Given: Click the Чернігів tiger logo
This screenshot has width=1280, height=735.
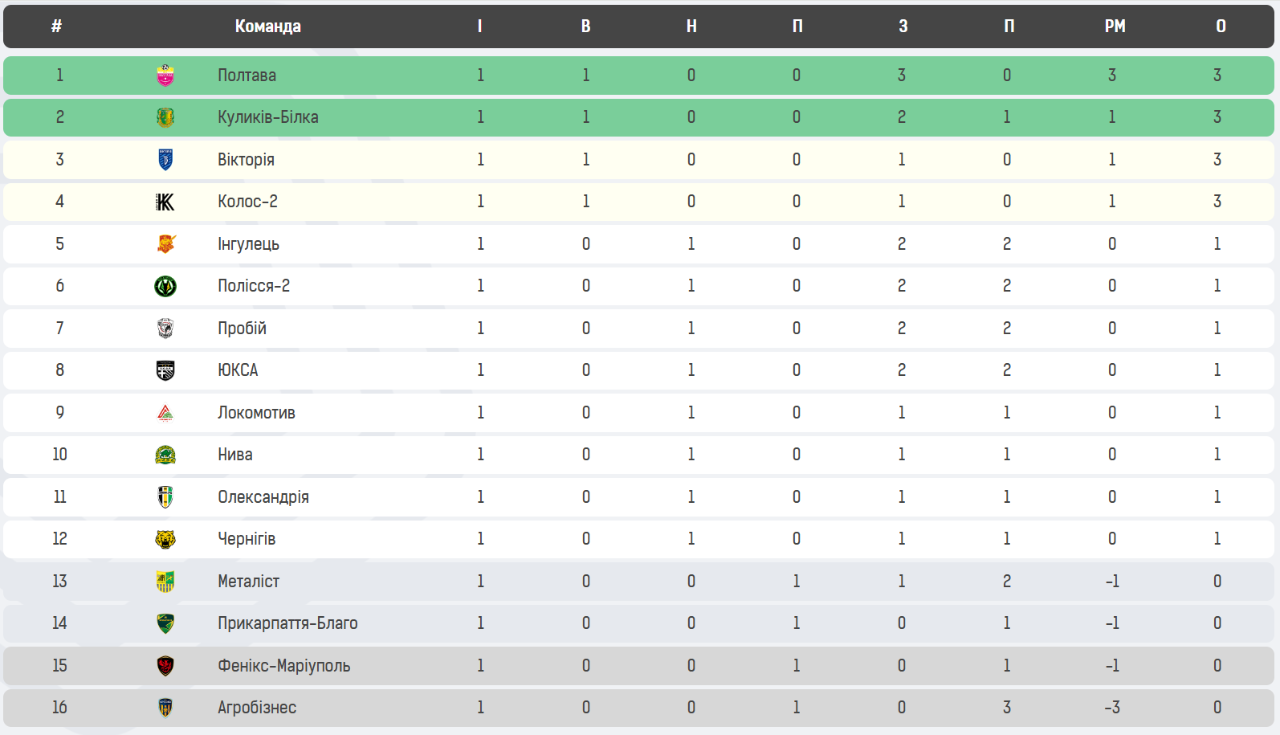Looking at the screenshot, I should click(165, 539).
